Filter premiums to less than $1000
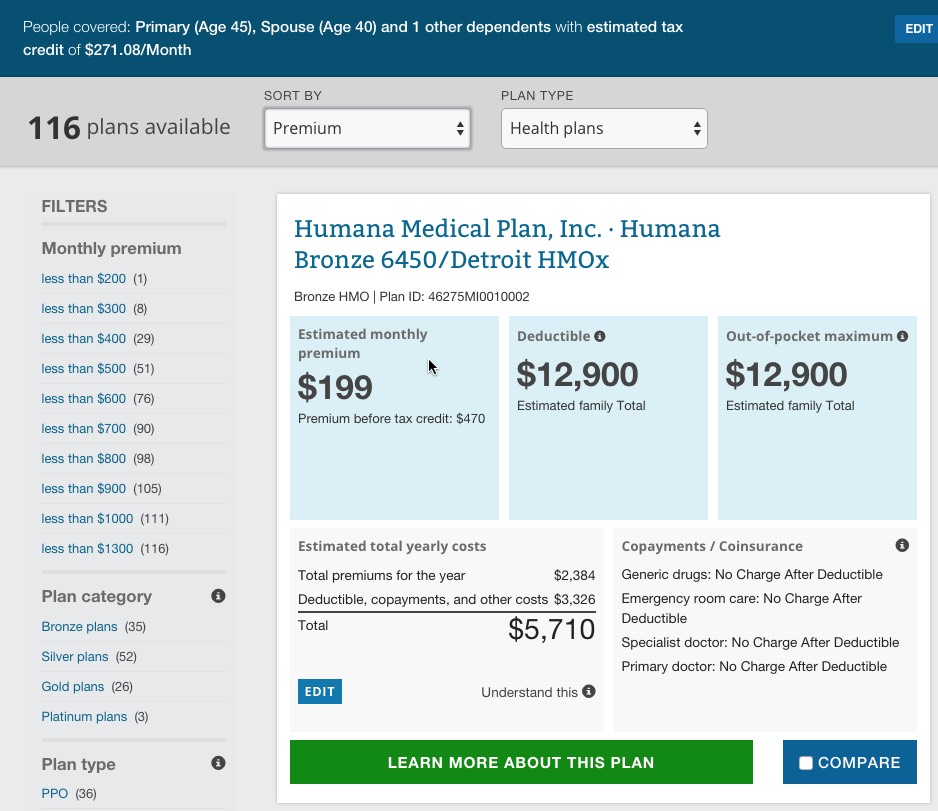Screen dimensions: 938x811 point(87,519)
